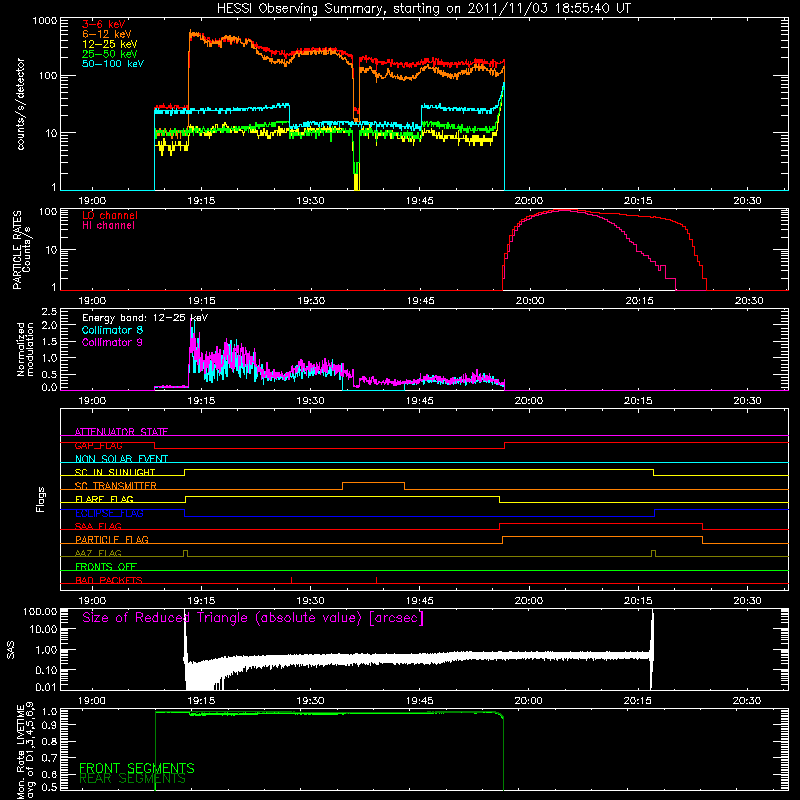Click the SC_IN_SUNLIGHT flag label
800x800 pixels.
(x=115, y=472)
